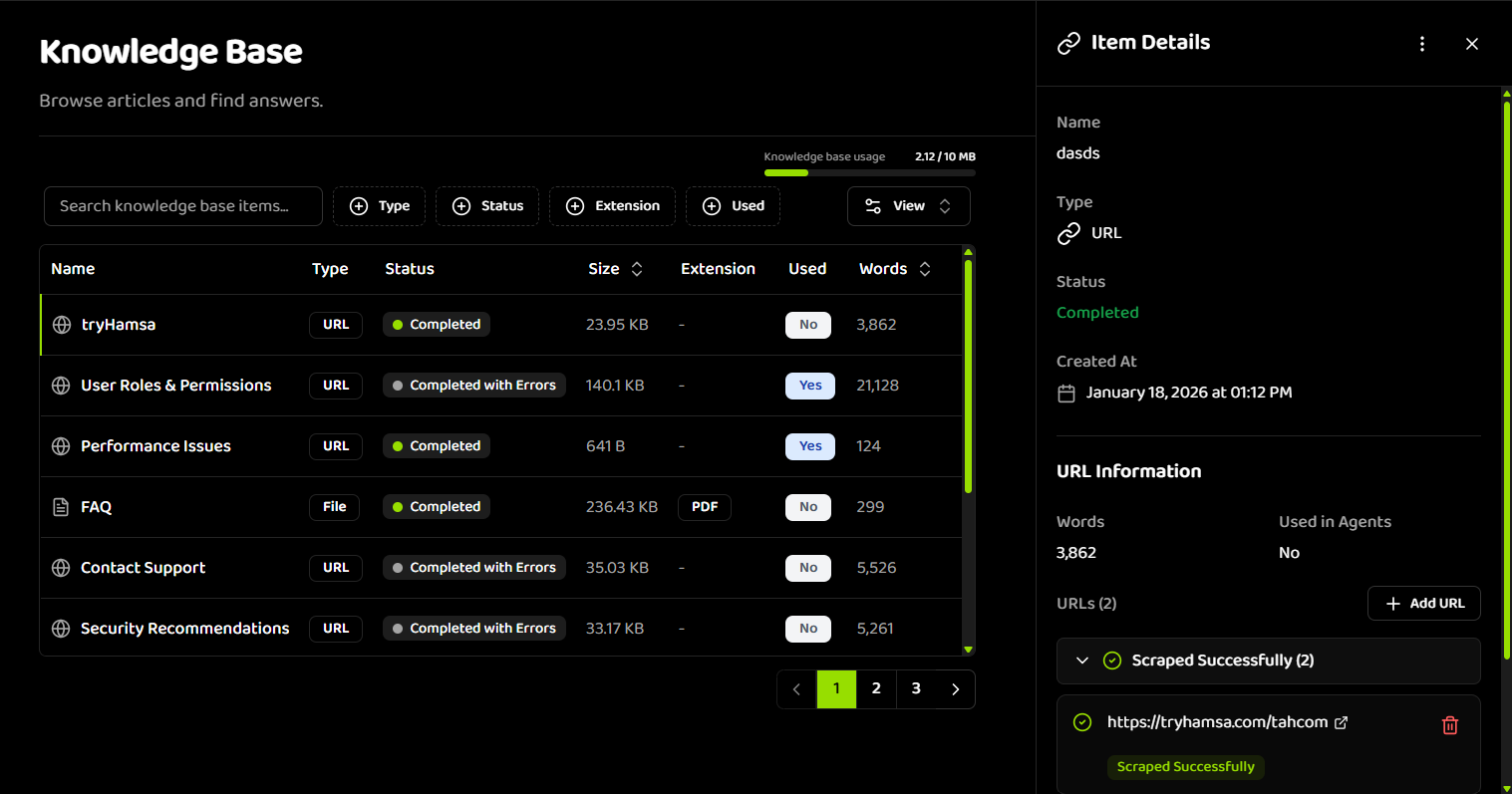Image resolution: width=1512 pixels, height=794 pixels.
Task: Click the link icon next to URL type
Action: pyautogui.click(x=1068, y=233)
